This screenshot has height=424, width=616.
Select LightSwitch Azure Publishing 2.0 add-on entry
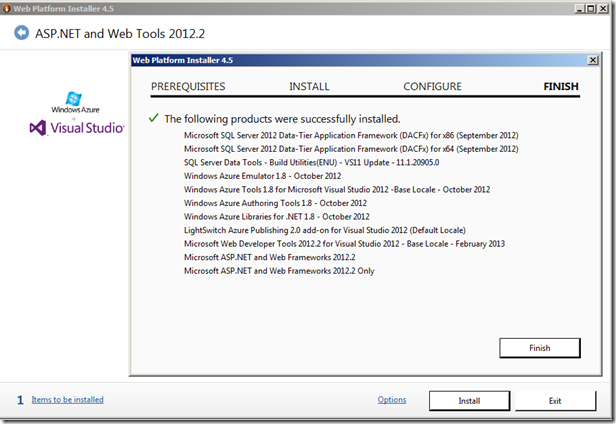pyautogui.click(x=325, y=230)
